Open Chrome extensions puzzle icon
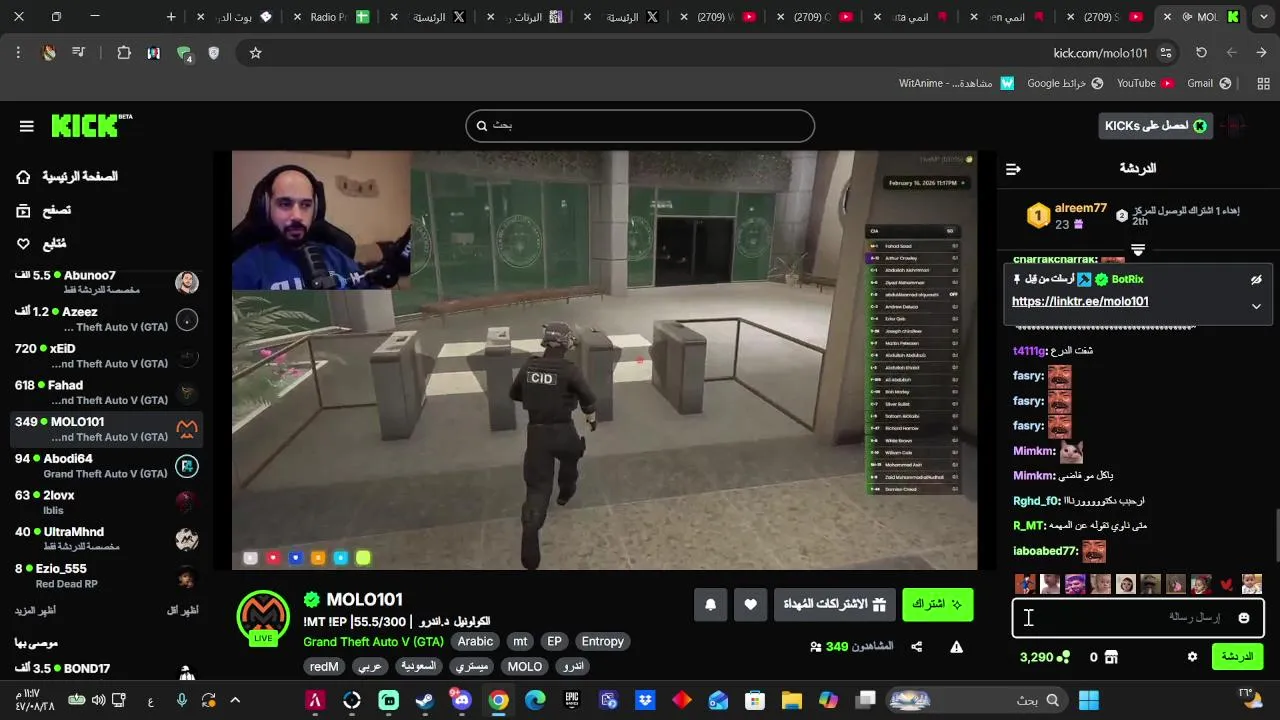This screenshot has height=720, width=1280. (124, 53)
